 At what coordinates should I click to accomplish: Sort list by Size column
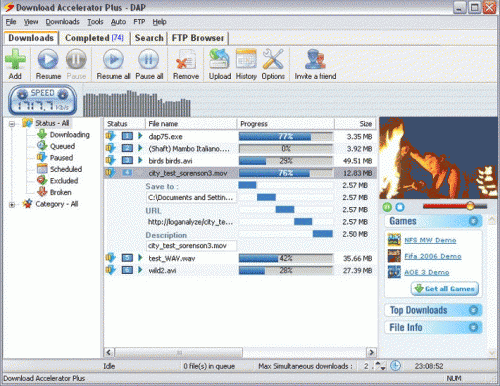tap(355, 124)
